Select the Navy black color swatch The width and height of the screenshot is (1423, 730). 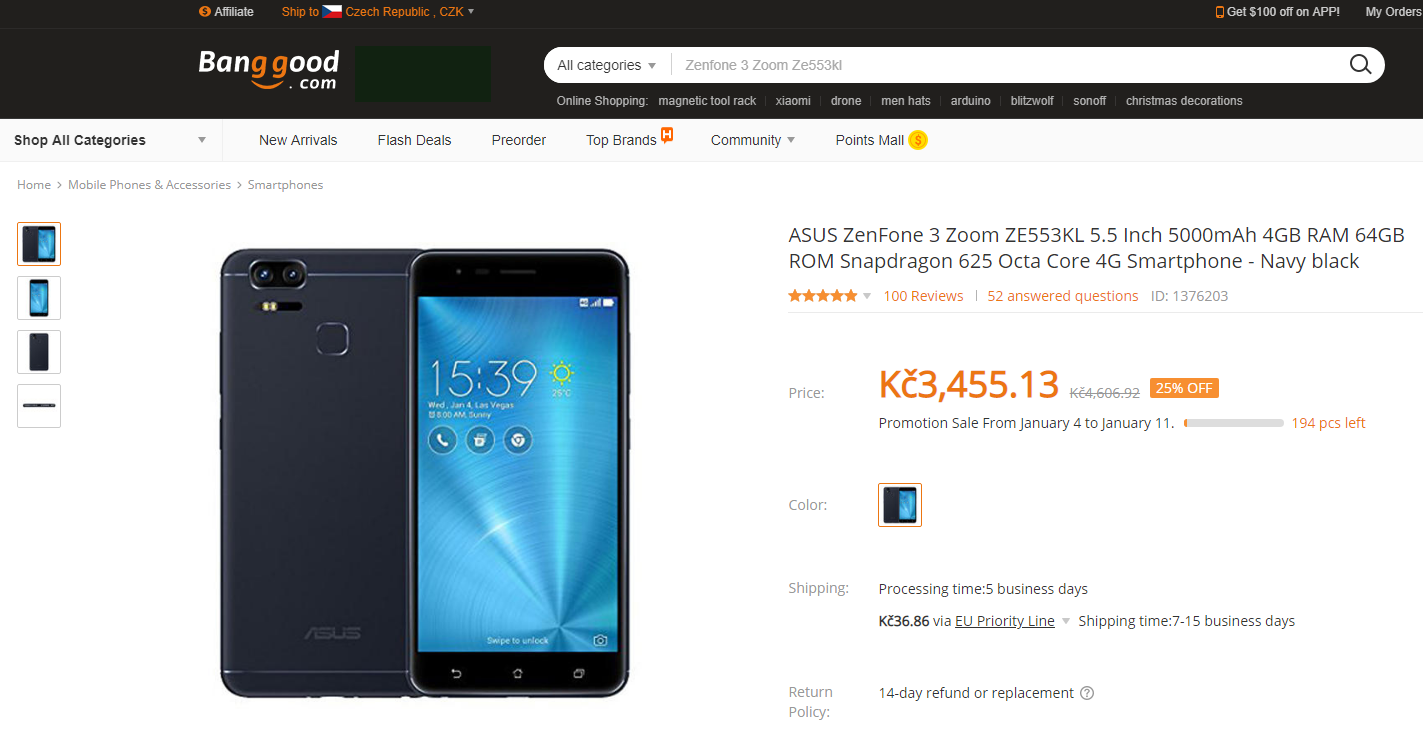coord(900,505)
